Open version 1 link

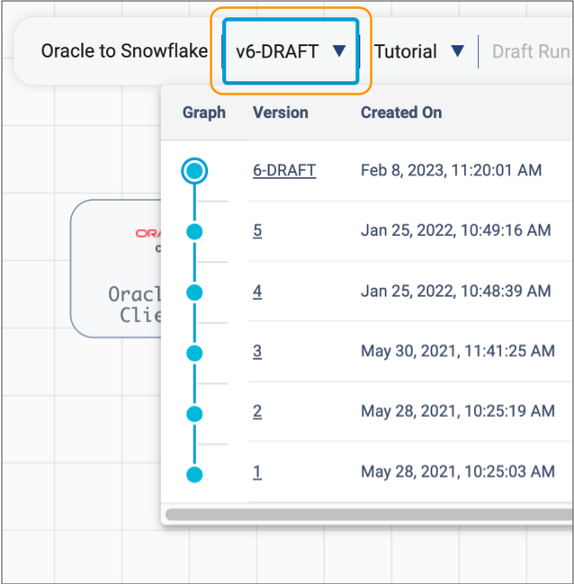[257, 472]
